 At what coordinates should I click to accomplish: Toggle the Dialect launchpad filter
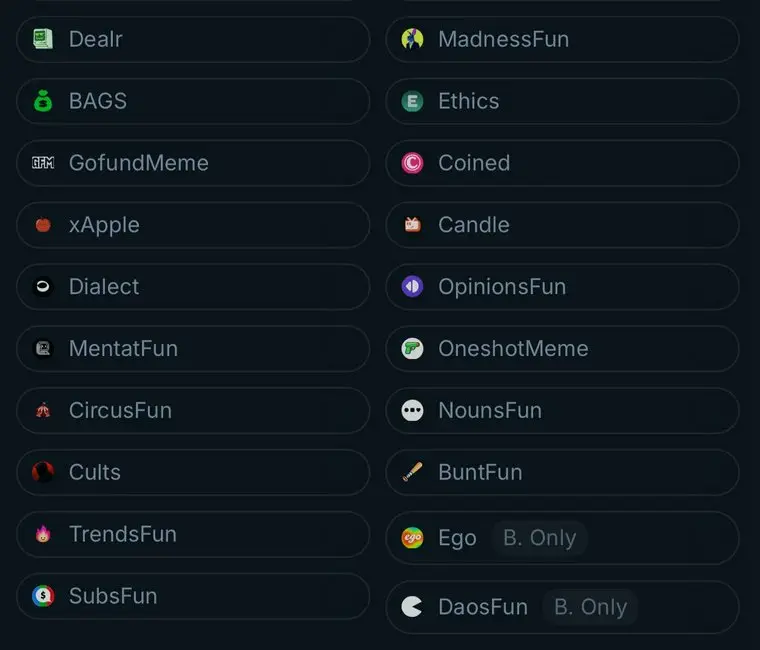pos(193,287)
